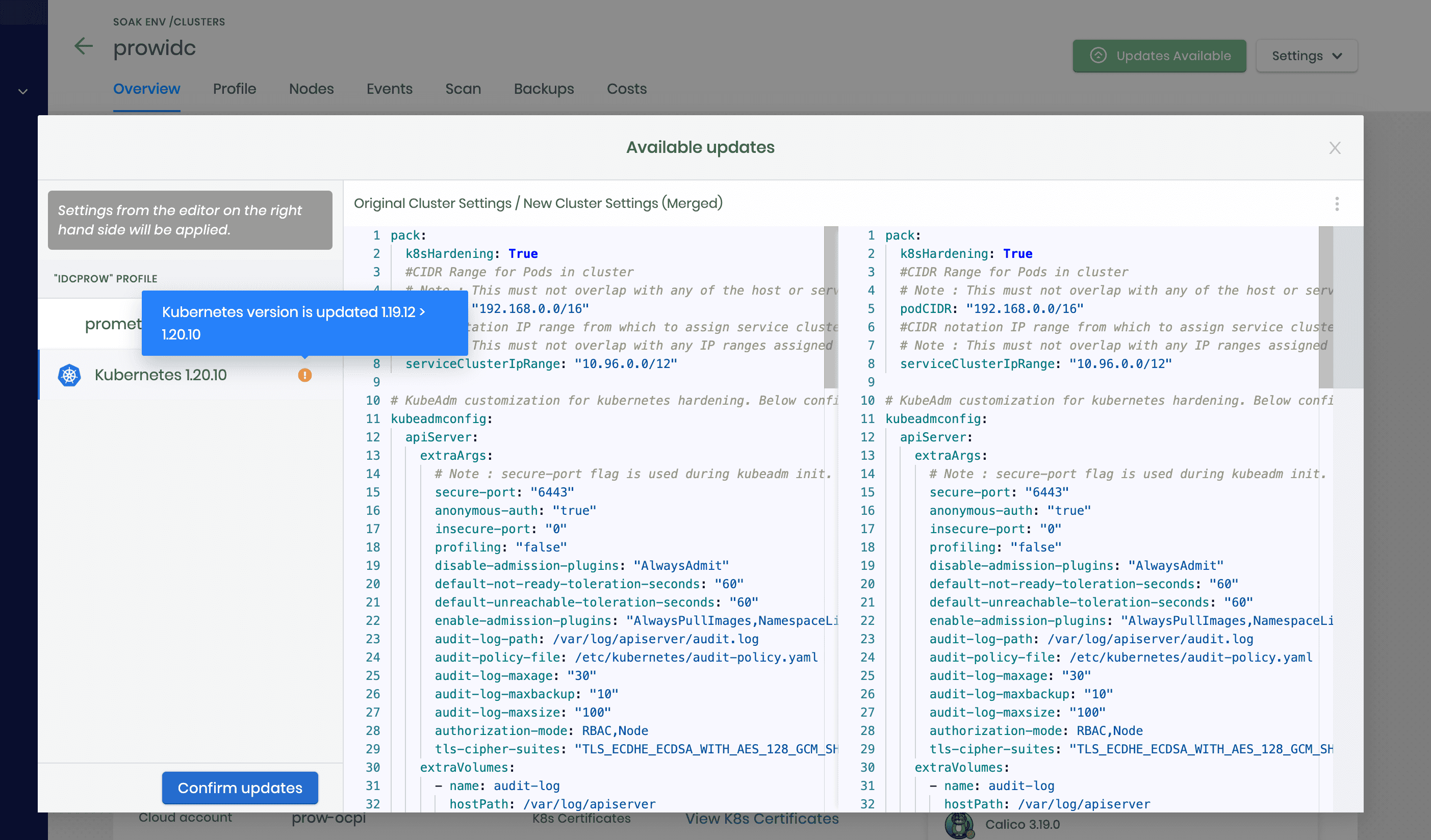Open the three-dot editor options menu

coord(1337,204)
